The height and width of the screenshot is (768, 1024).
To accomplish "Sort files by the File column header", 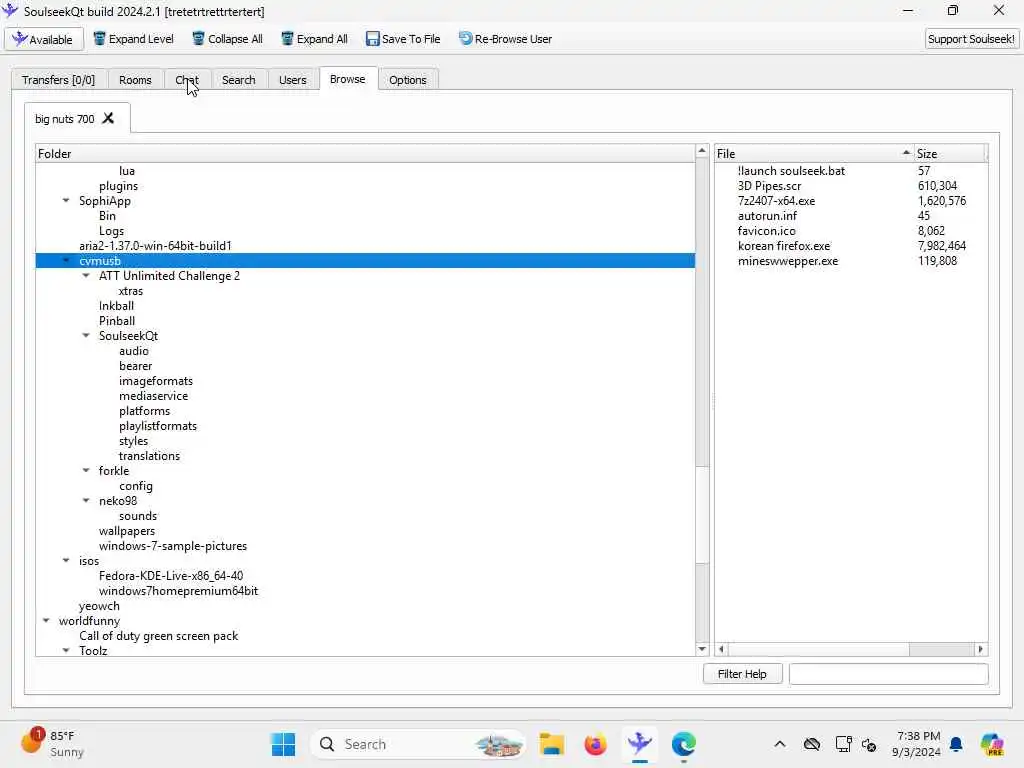I will [x=814, y=153].
